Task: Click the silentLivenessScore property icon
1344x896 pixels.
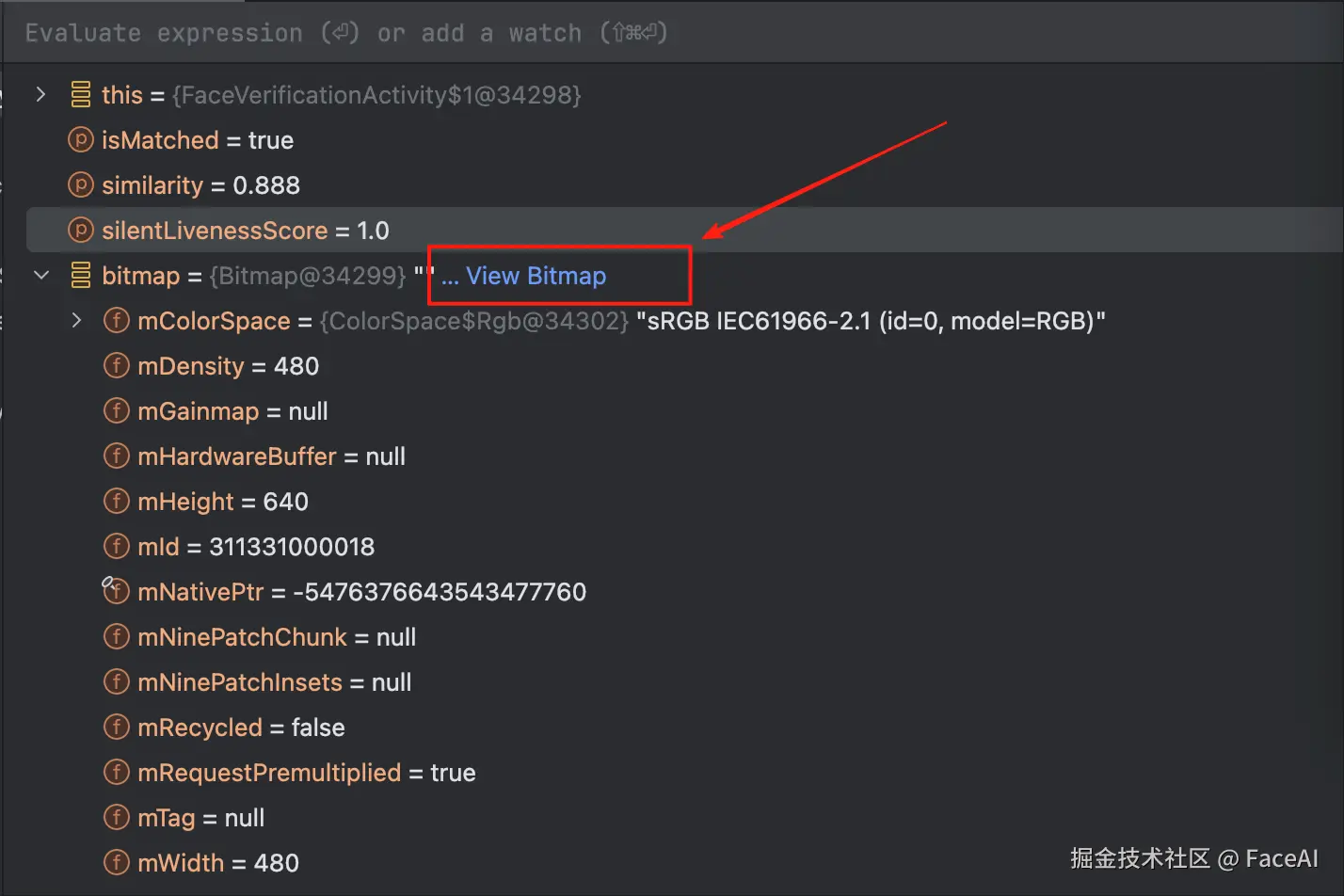Action: (81, 231)
